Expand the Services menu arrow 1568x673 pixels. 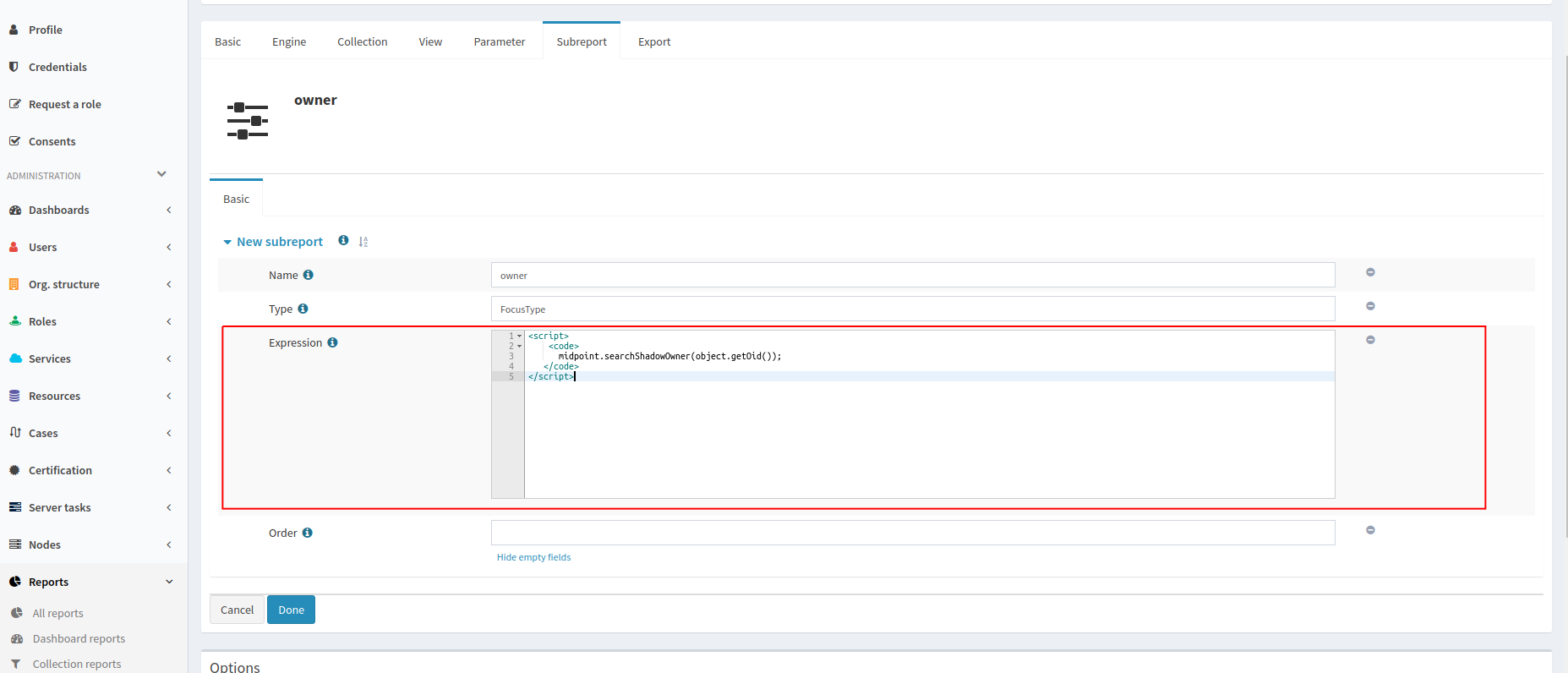tap(169, 358)
